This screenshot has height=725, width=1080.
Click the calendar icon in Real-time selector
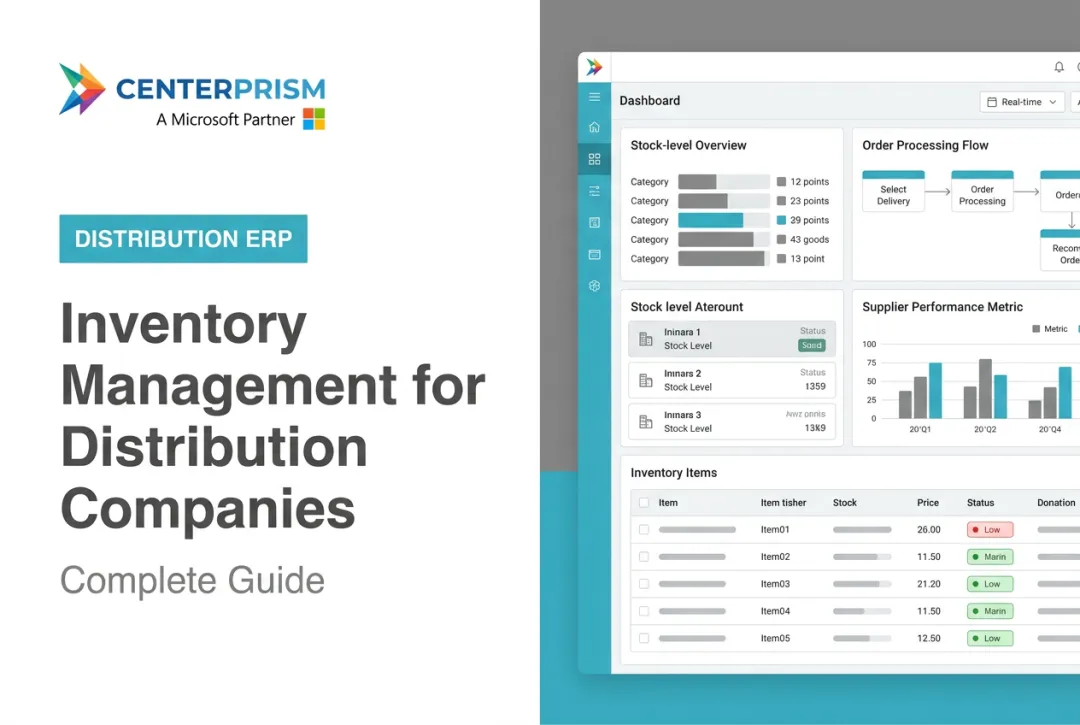tap(992, 102)
